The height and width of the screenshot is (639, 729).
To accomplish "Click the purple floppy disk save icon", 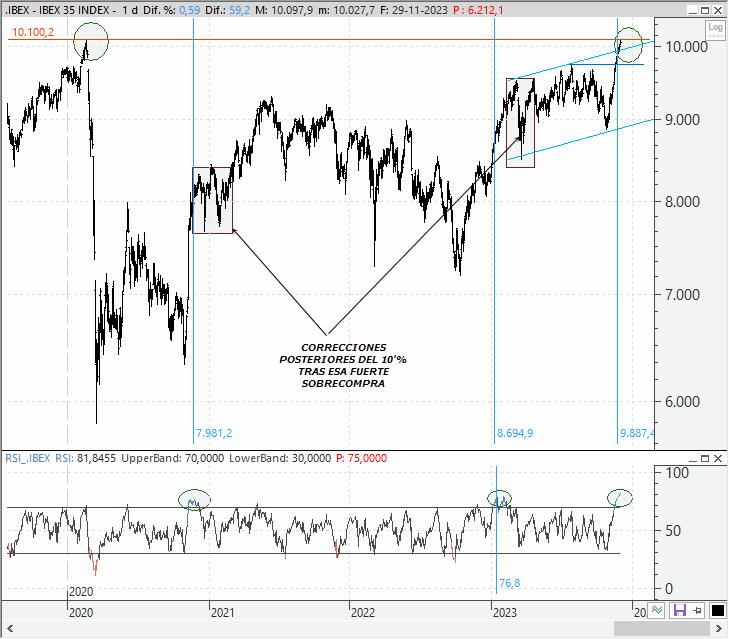I will click(x=679, y=610).
